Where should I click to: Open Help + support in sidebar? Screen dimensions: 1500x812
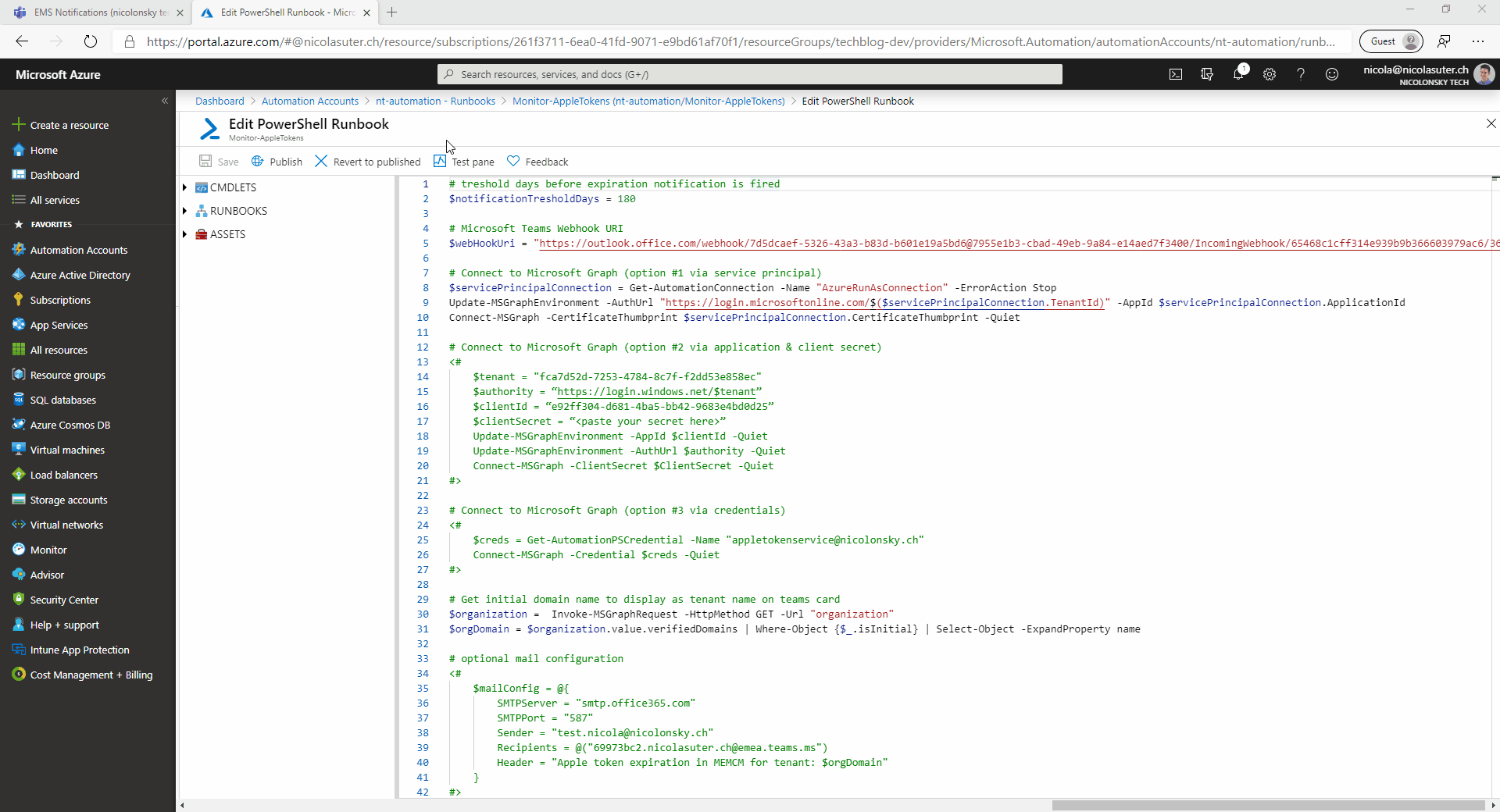click(65, 625)
